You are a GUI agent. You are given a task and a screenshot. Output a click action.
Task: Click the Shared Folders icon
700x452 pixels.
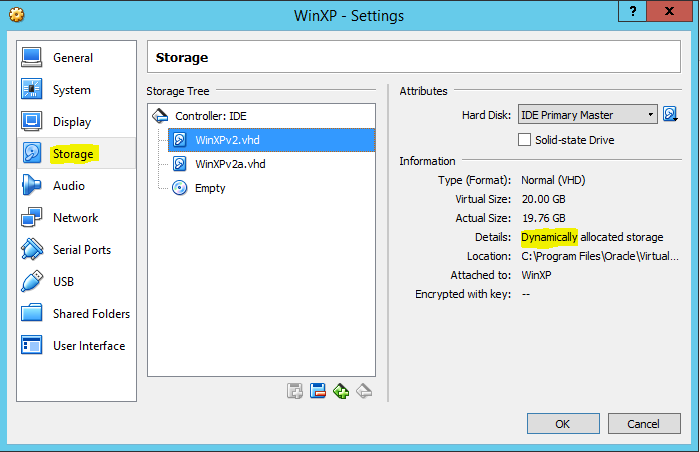[x=32, y=313]
